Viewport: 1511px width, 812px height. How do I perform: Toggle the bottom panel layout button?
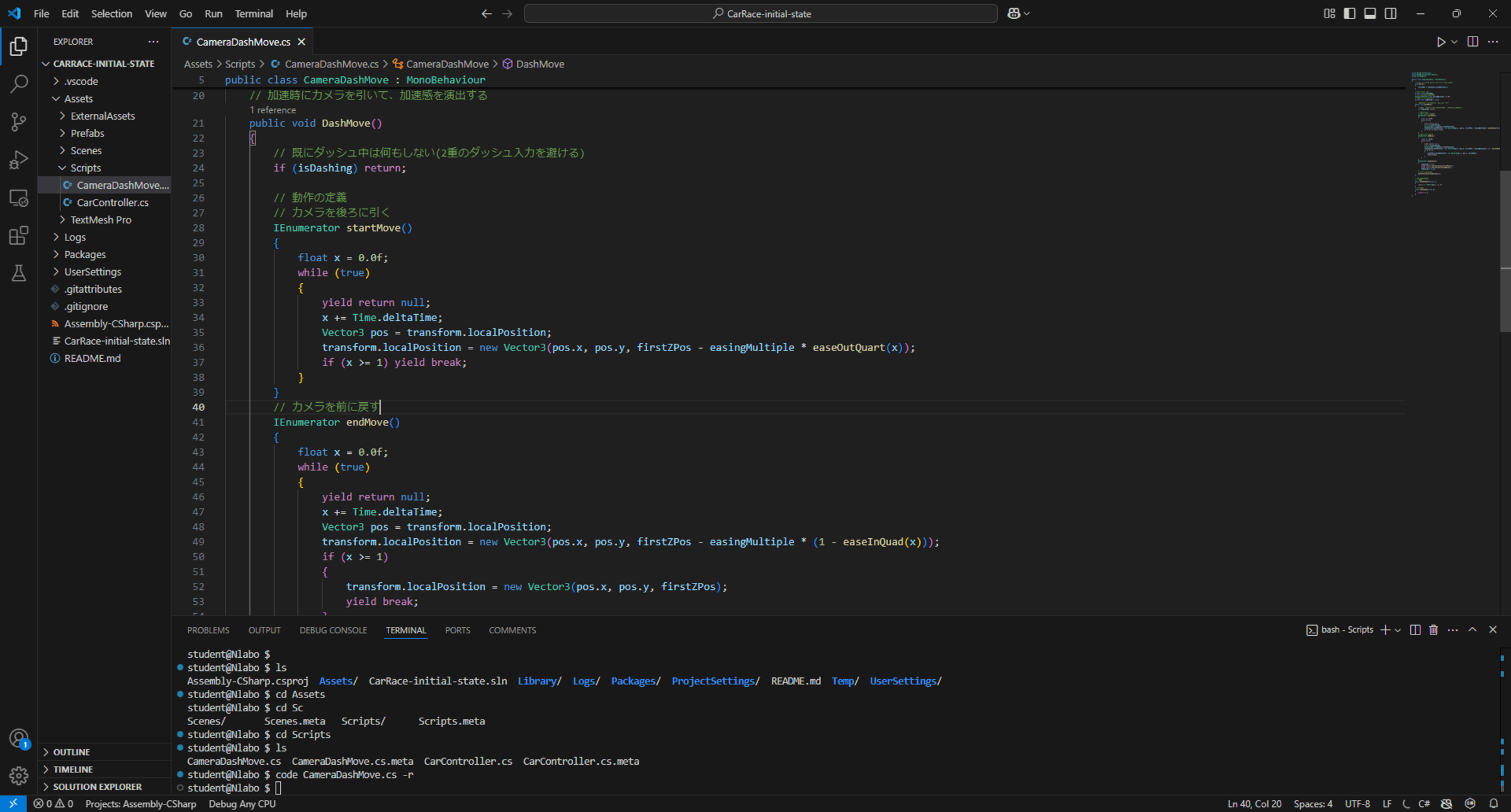[1370, 13]
